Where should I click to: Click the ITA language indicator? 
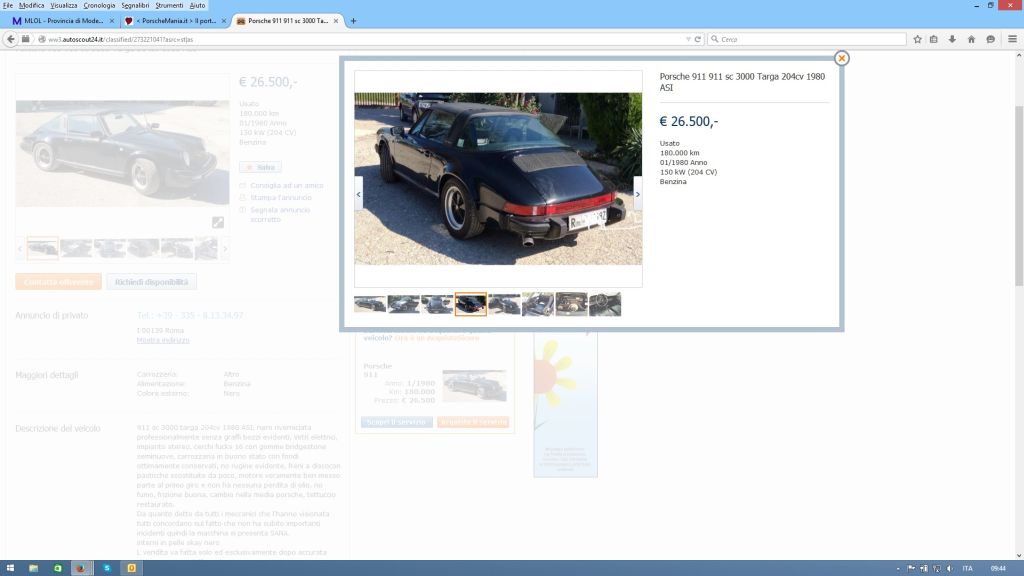(967, 568)
